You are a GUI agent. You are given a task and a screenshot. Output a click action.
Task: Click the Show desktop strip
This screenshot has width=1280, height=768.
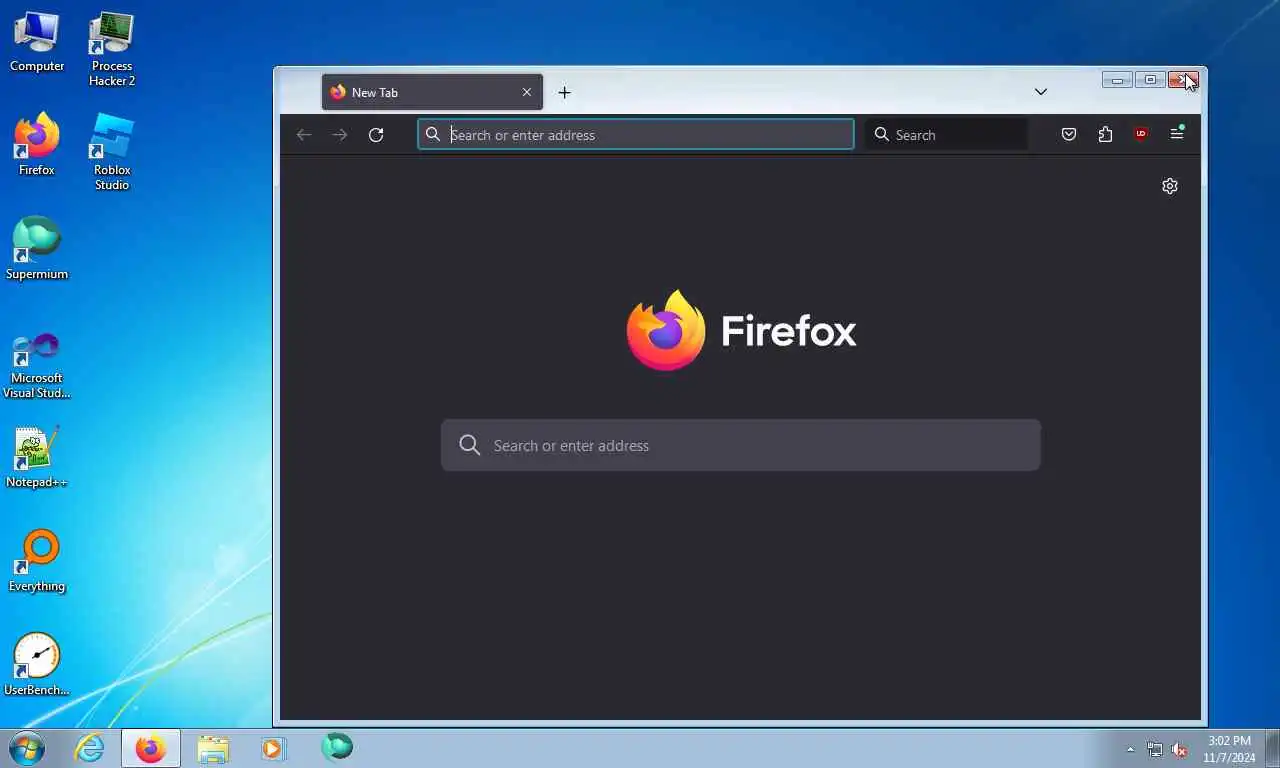(x=1272, y=749)
